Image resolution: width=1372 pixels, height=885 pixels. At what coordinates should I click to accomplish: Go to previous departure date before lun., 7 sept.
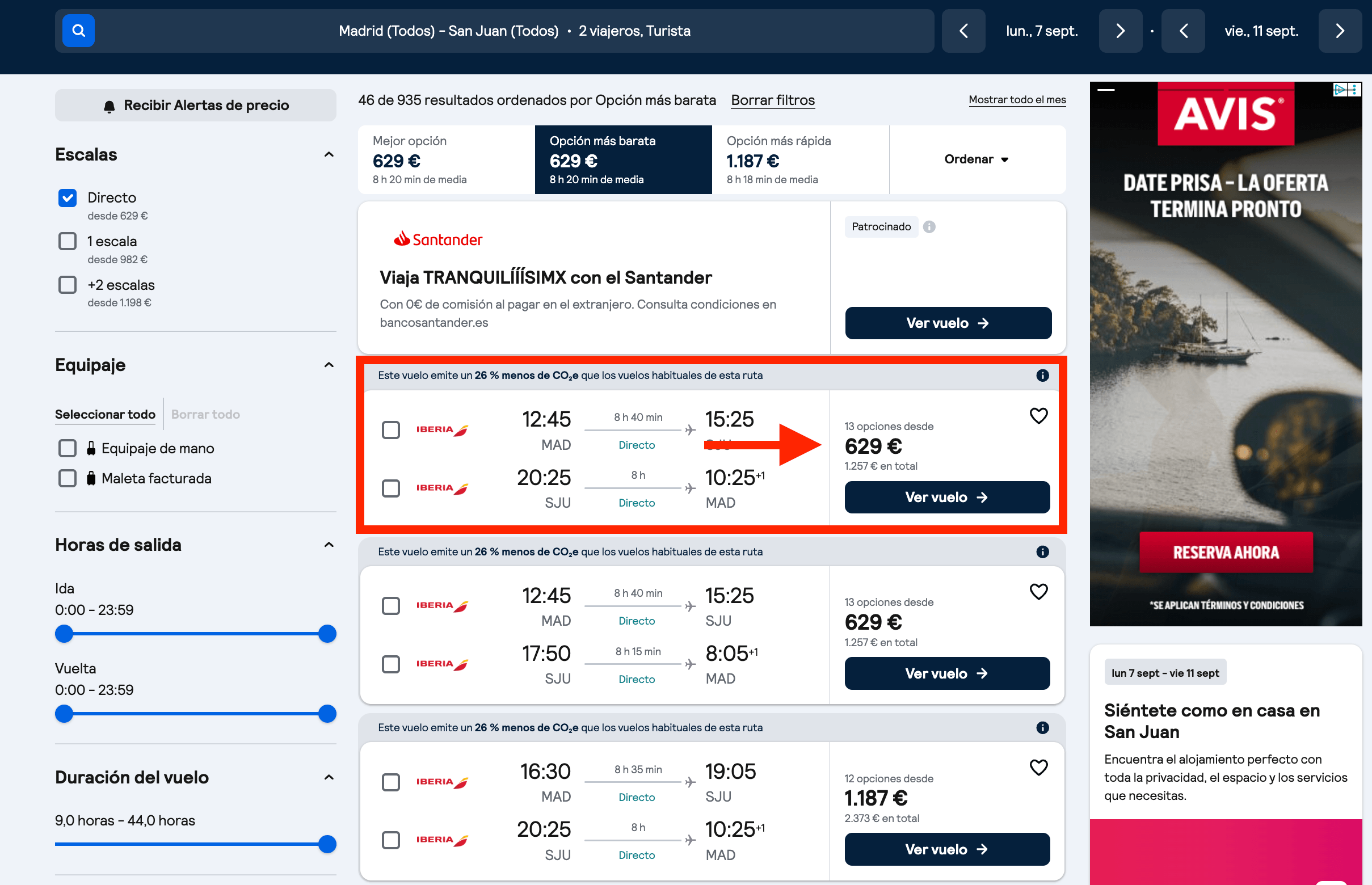pos(963,31)
